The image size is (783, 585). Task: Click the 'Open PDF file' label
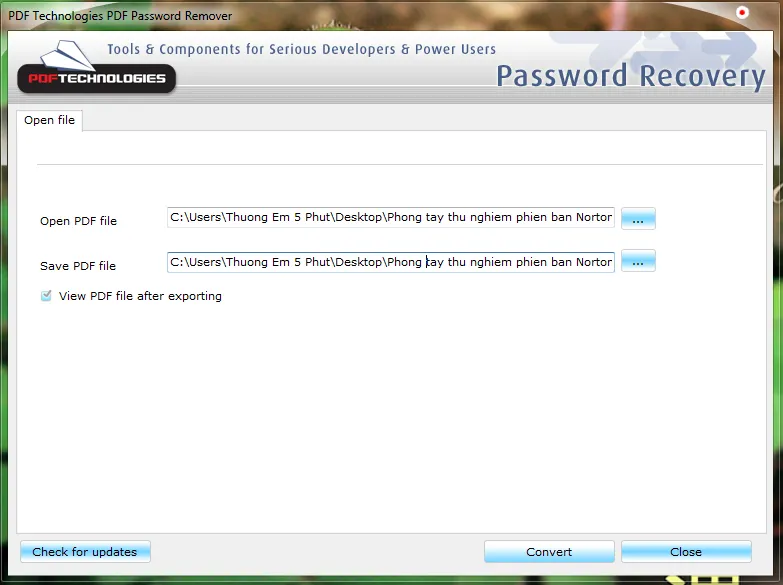[78, 221]
